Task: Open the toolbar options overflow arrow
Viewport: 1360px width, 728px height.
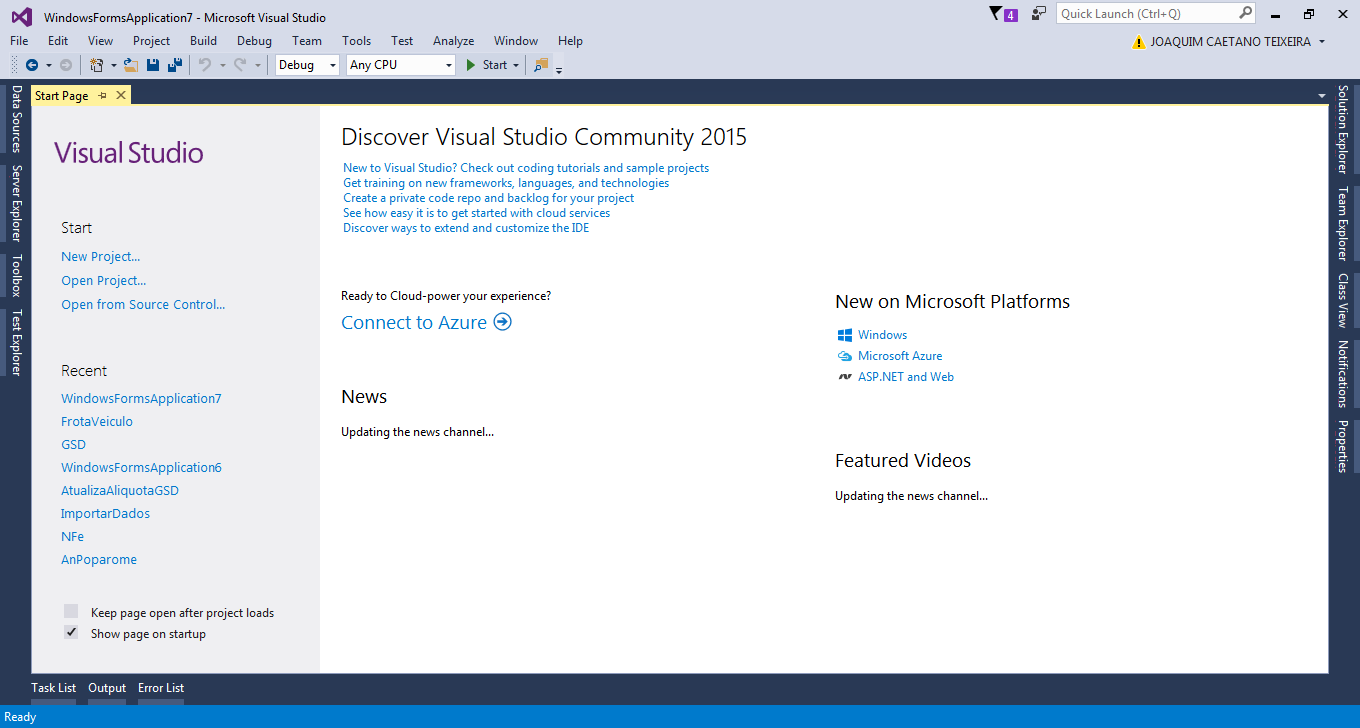Action: [x=559, y=69]
